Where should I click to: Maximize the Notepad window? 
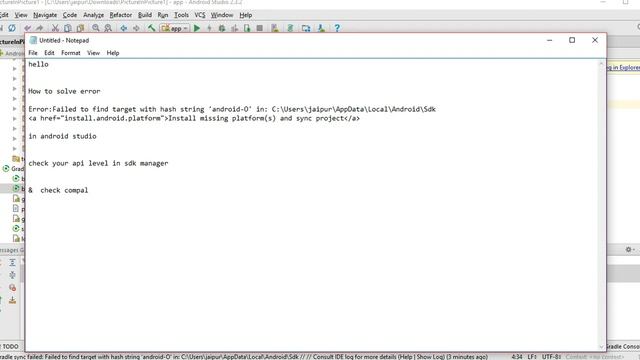click(572, 40)
